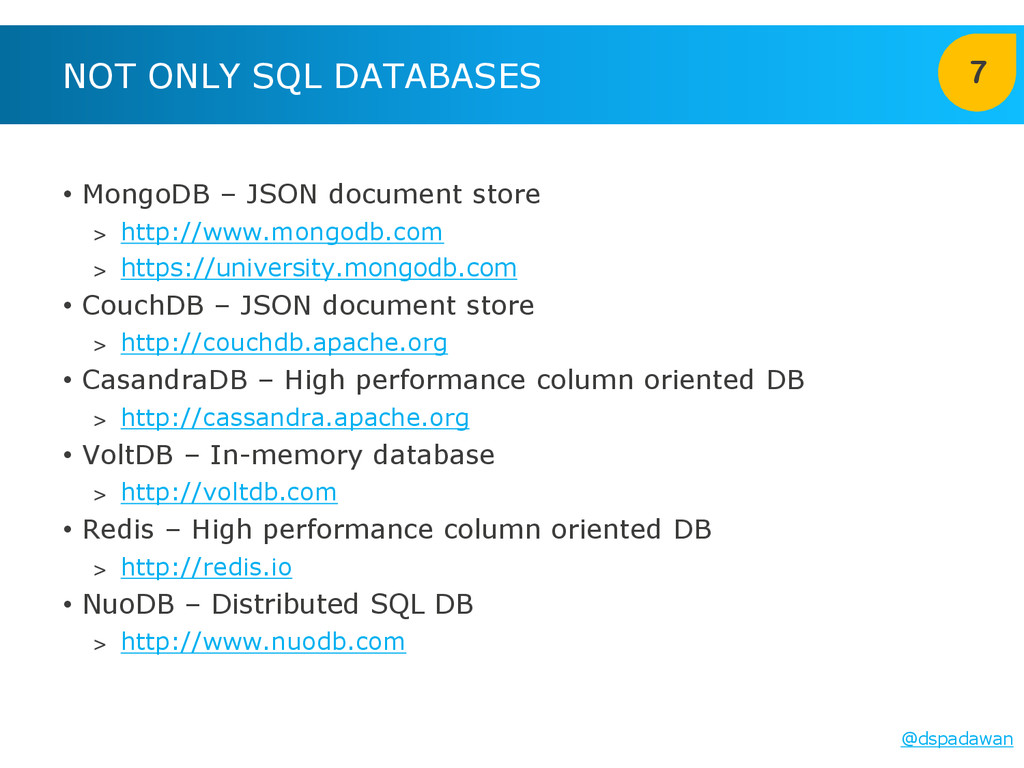Click the @dspadawan handle link

957,739
